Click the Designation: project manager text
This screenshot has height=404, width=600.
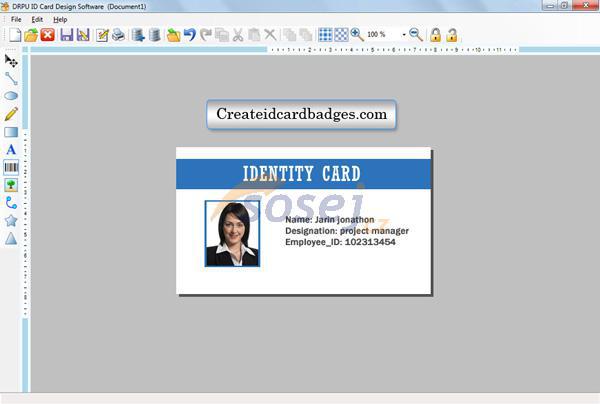347,231
